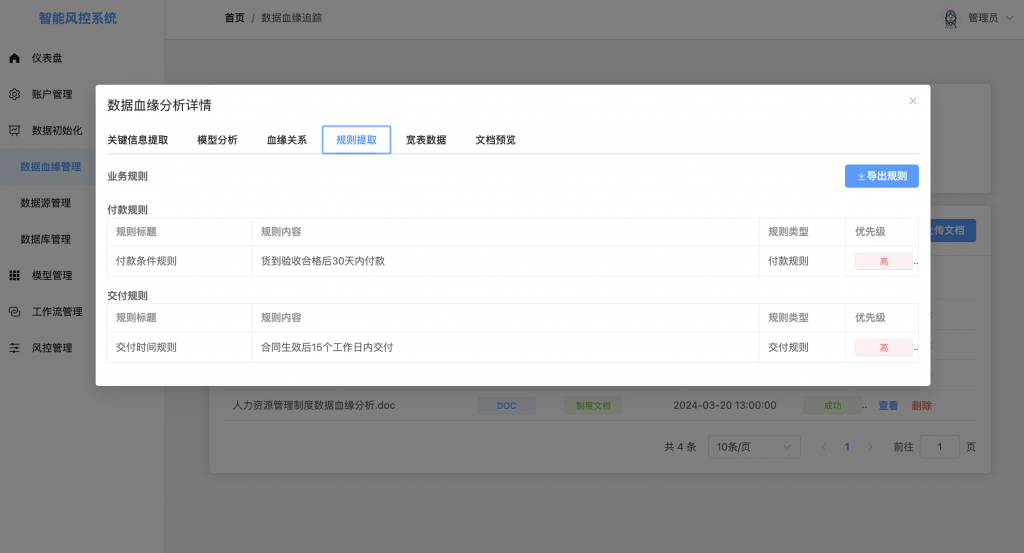Select the 规则提取 tab

pyautogui.click(x=357, y=140)
